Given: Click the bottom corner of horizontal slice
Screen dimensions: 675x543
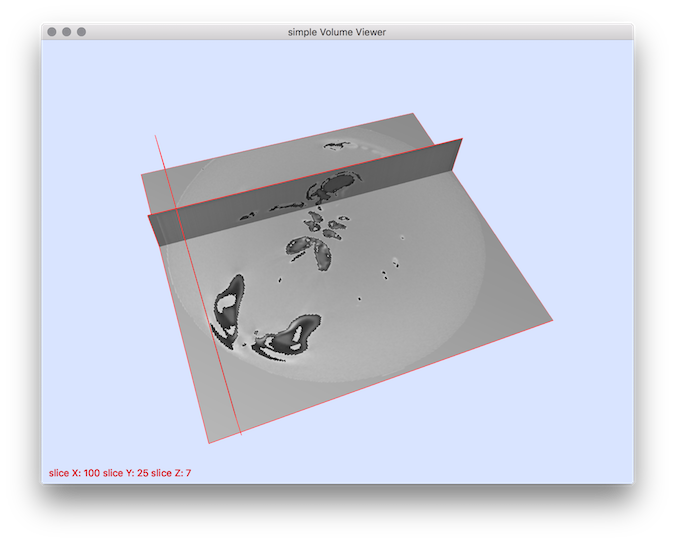Looking at the screenshot, I should coord(209,442).
